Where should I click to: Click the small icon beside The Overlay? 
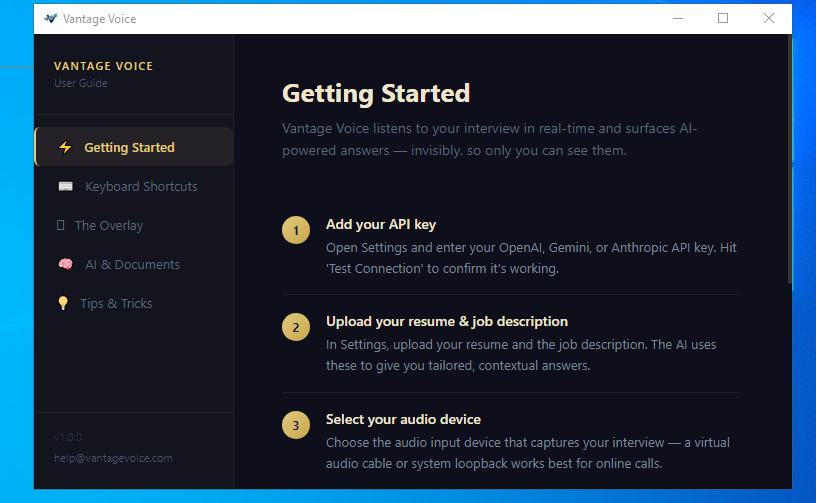(x=60, y=225)
